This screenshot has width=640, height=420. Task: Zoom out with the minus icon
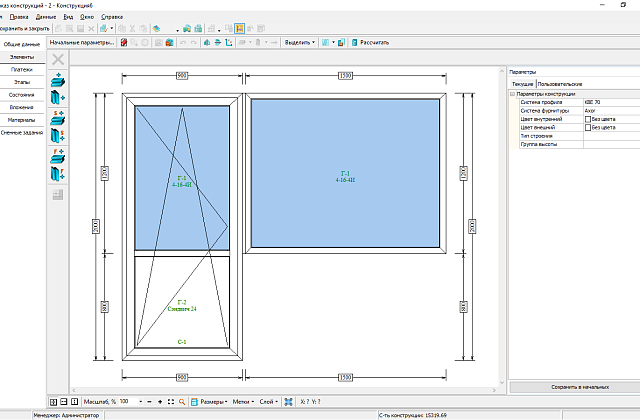[149, 402]
